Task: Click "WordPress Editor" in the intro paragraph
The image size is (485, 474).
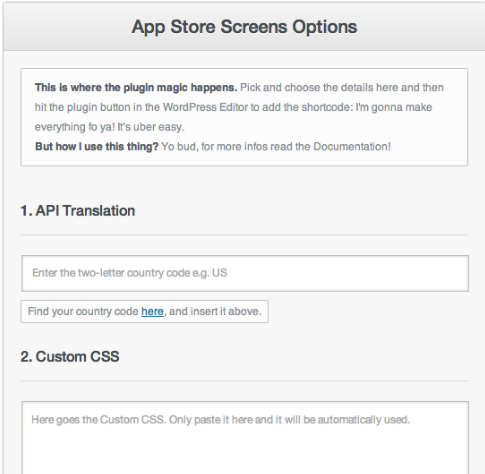Action: click(x=205, y=107)
